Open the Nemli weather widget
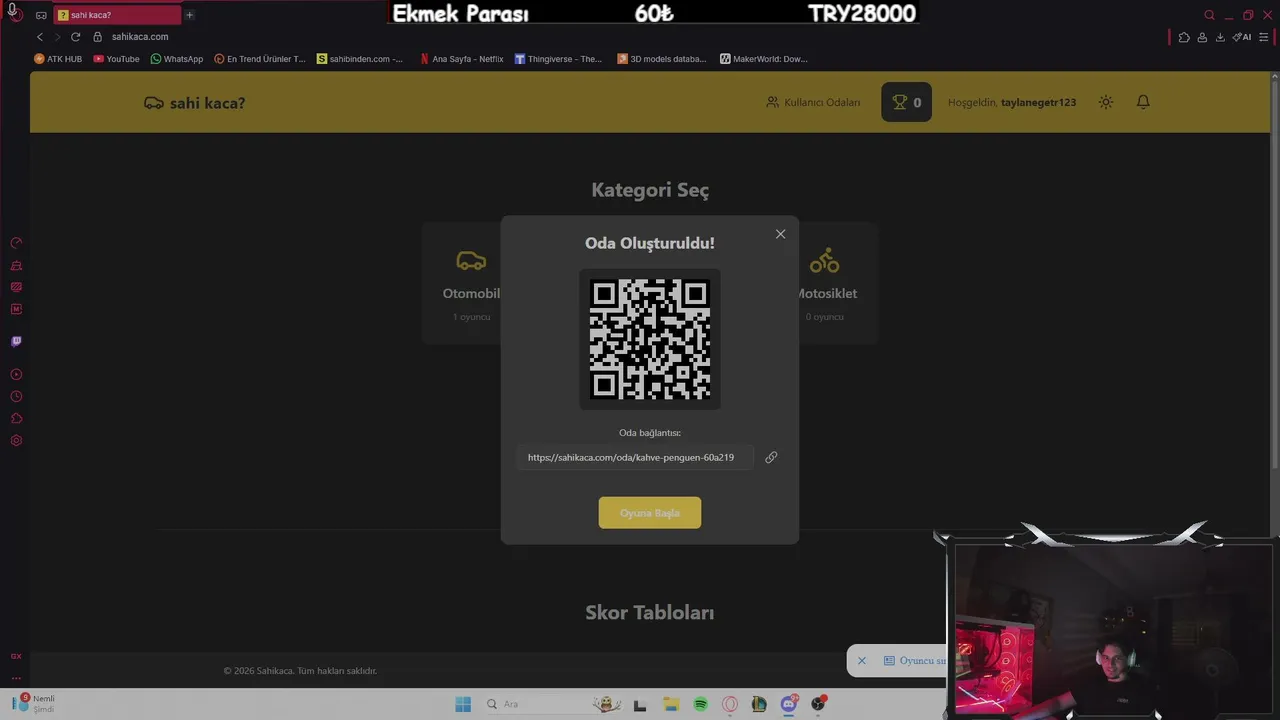 point(34,703)
